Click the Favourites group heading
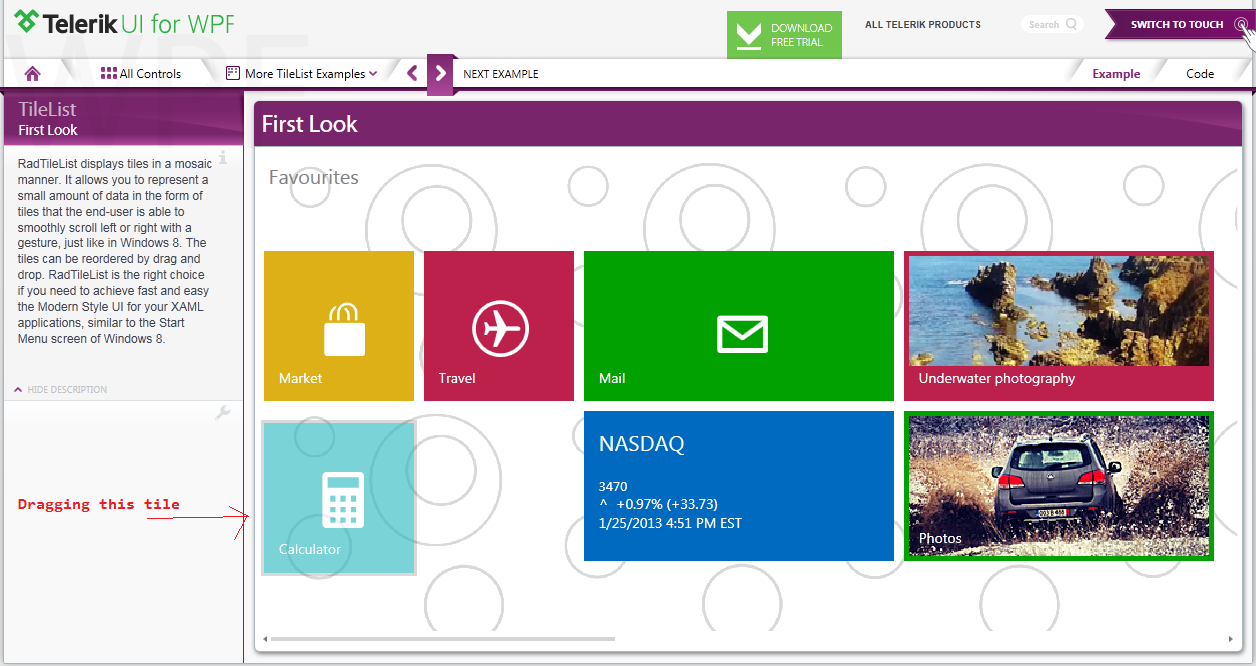Screen dimensions: 1256x666 (x=314, y=177)
